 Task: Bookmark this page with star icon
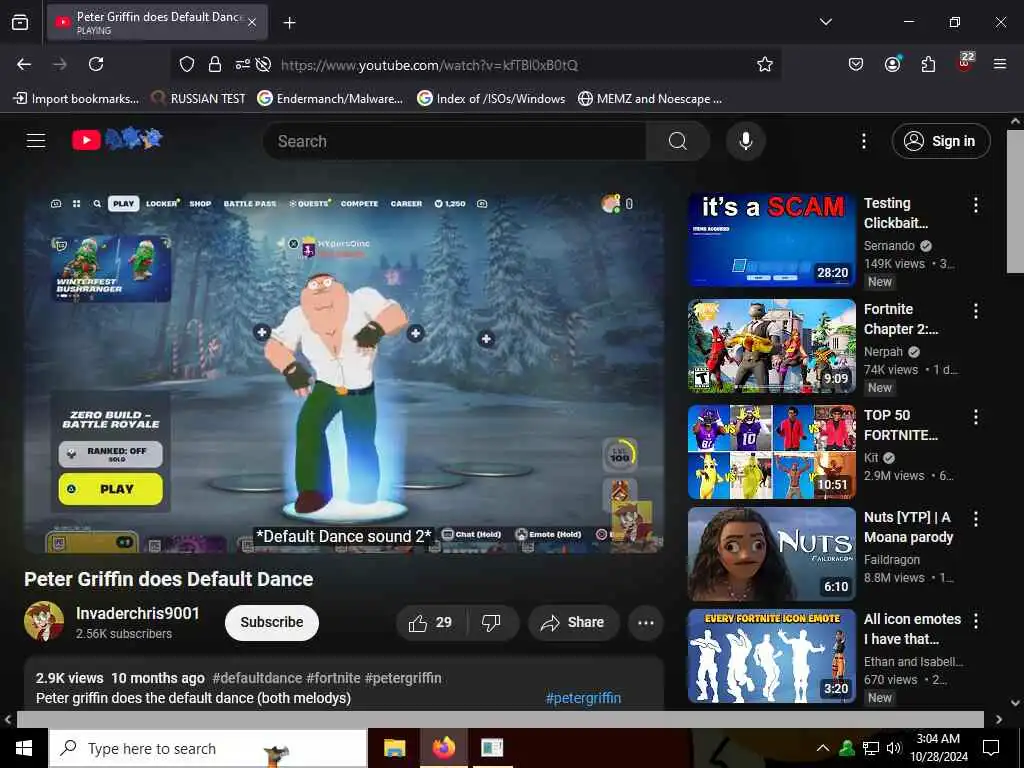point(765,64)
